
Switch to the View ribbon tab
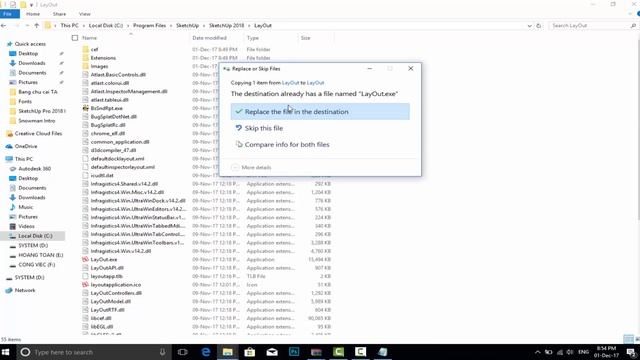click(84, 14)
